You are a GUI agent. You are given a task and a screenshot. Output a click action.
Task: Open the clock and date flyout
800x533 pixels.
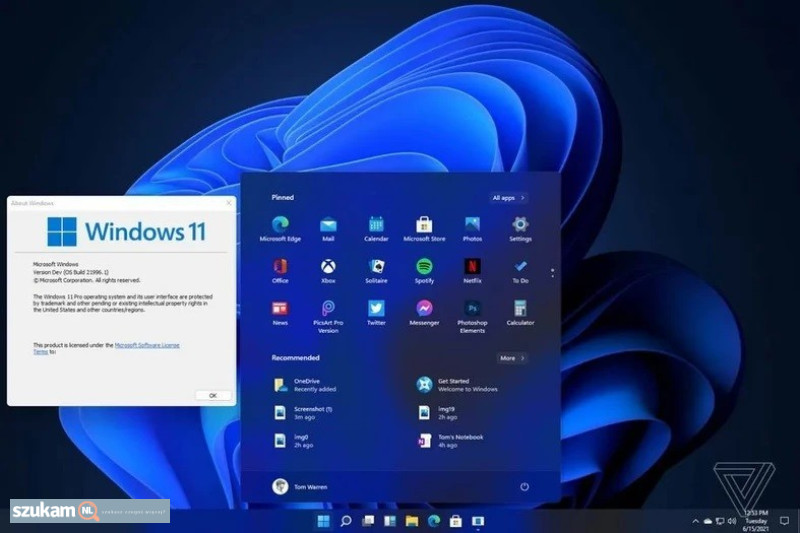coord(756,521)
